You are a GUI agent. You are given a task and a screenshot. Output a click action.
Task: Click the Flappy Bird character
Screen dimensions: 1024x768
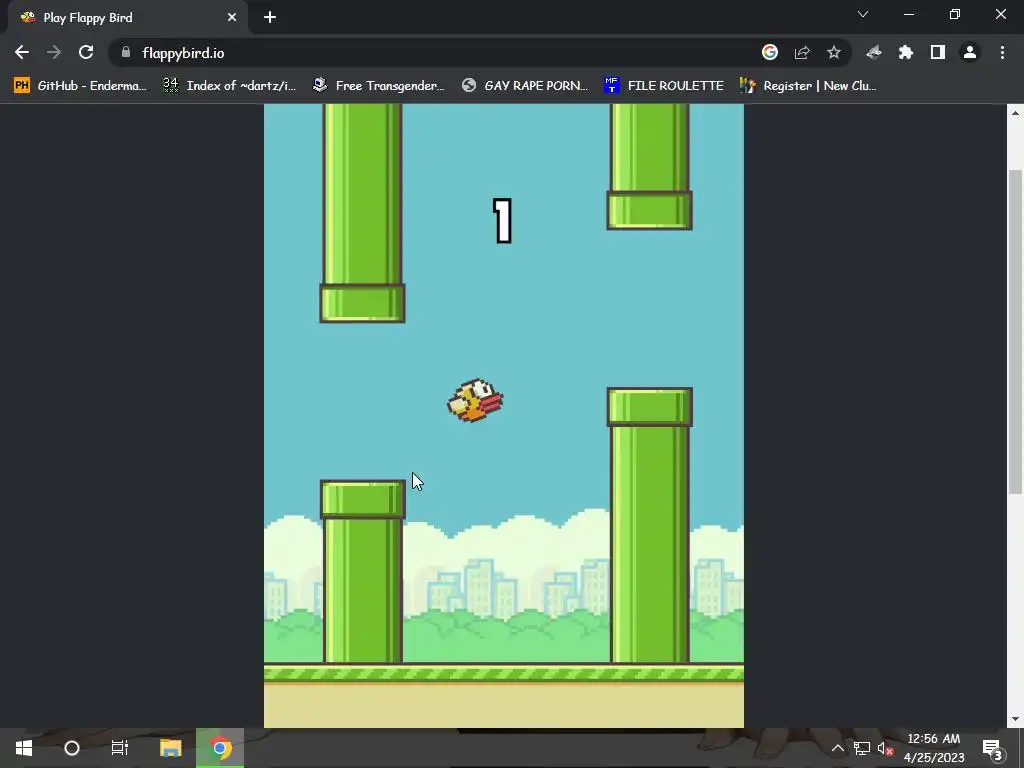pyautogui.click(x=475, y=400)
